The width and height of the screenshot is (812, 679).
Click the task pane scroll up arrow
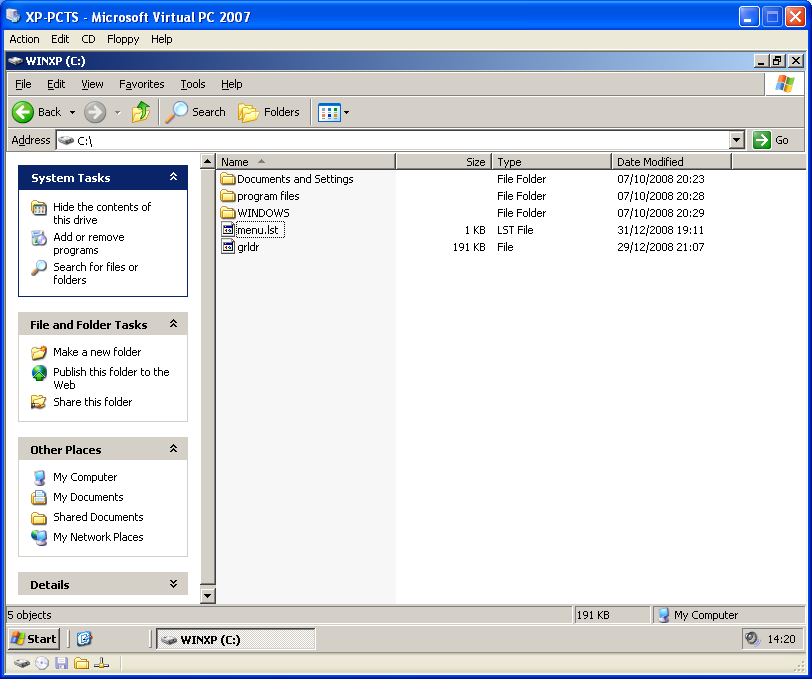click(207, 161)
